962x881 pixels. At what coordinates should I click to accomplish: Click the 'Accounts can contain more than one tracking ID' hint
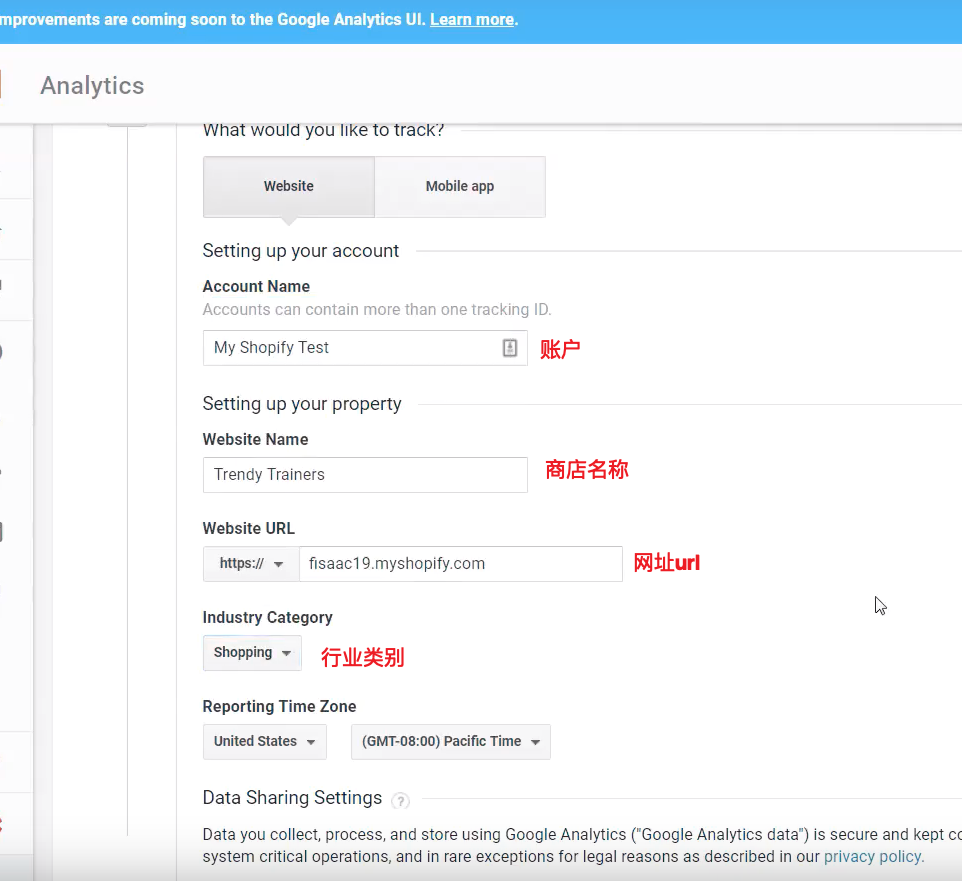pos(377,309)
